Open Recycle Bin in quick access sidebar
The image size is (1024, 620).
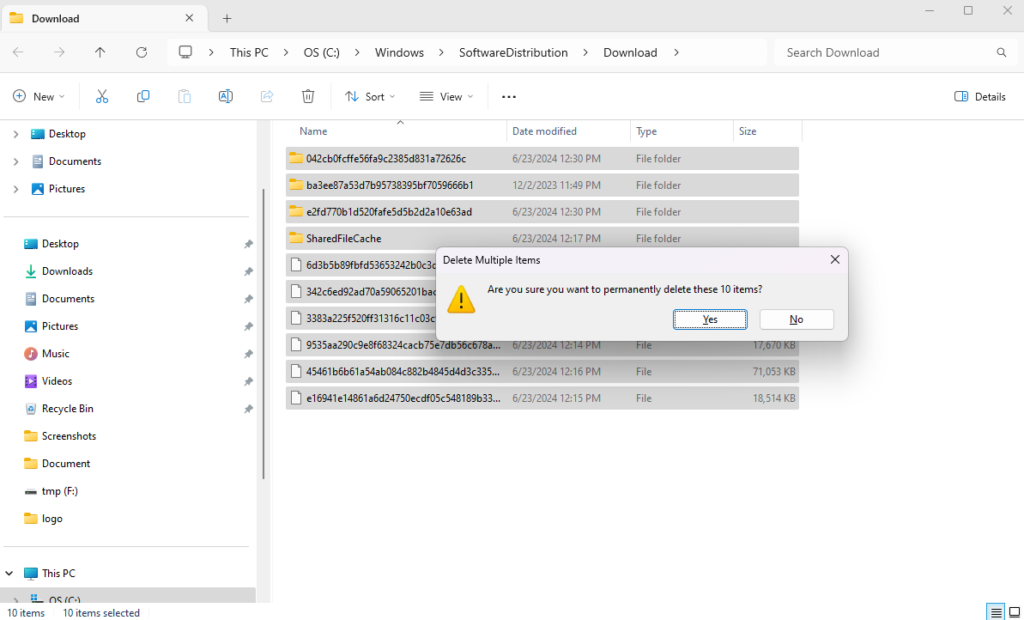67,409
